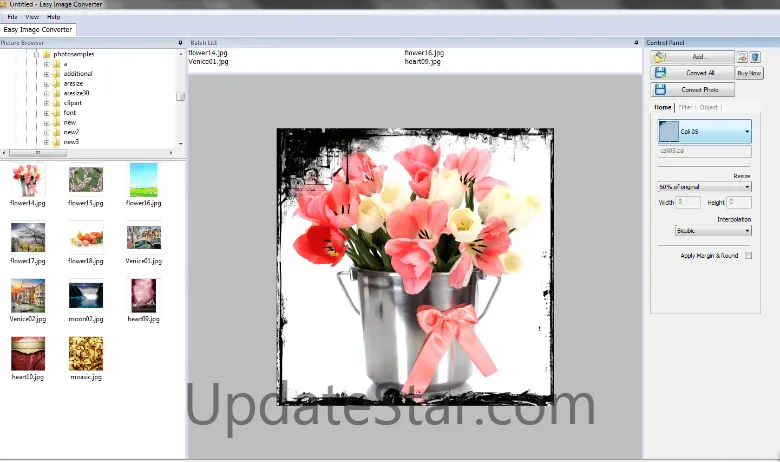Click the Add... button
The image size is (780, 462).
[692, 57]
